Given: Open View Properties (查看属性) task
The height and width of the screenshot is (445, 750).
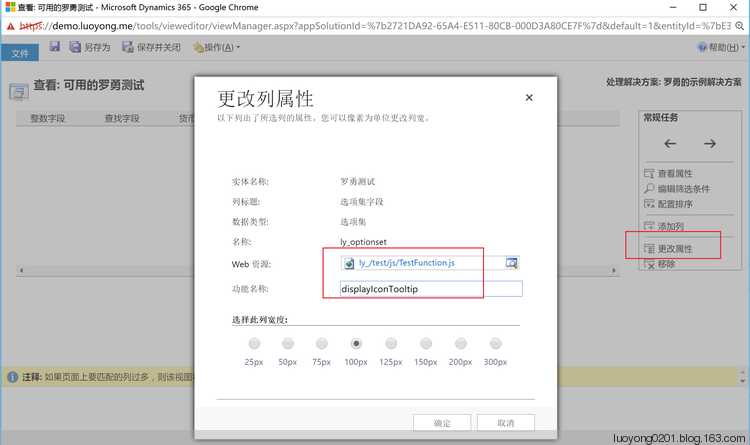Looking at the screenshot, I should (x=669, y=173).
